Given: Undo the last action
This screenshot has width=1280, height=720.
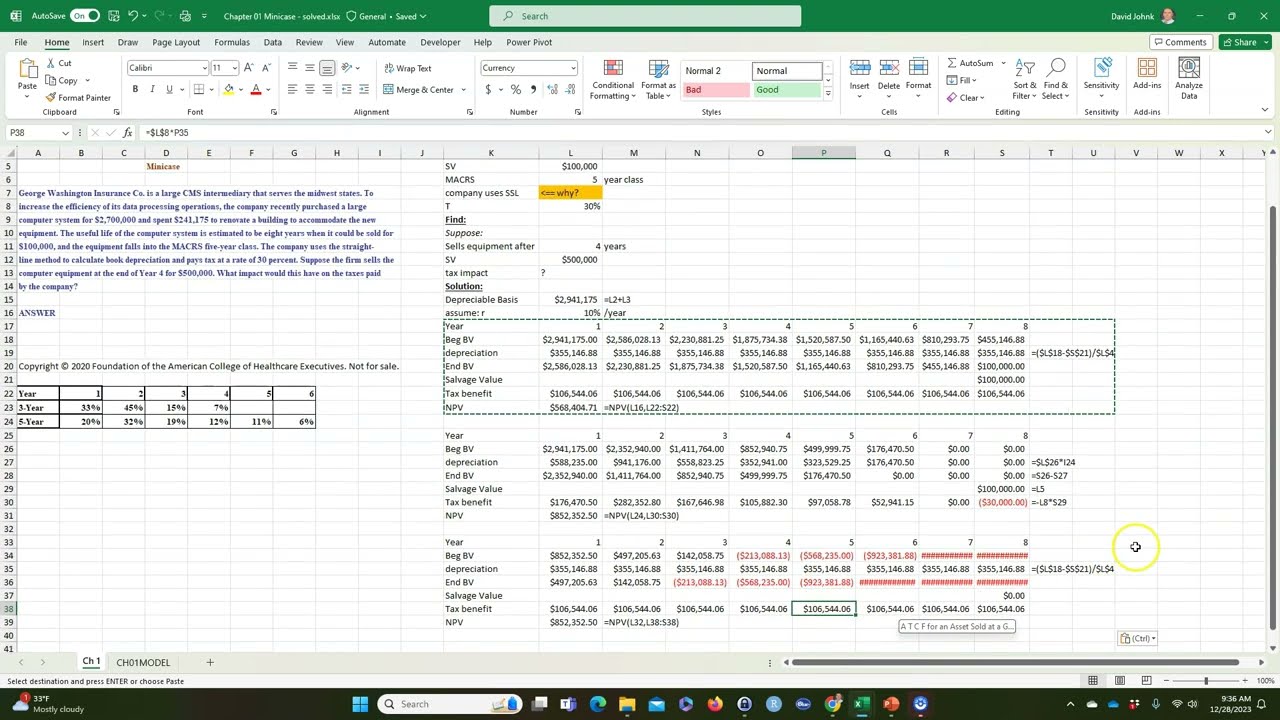Looking at the screenshot, I should 133,16.
